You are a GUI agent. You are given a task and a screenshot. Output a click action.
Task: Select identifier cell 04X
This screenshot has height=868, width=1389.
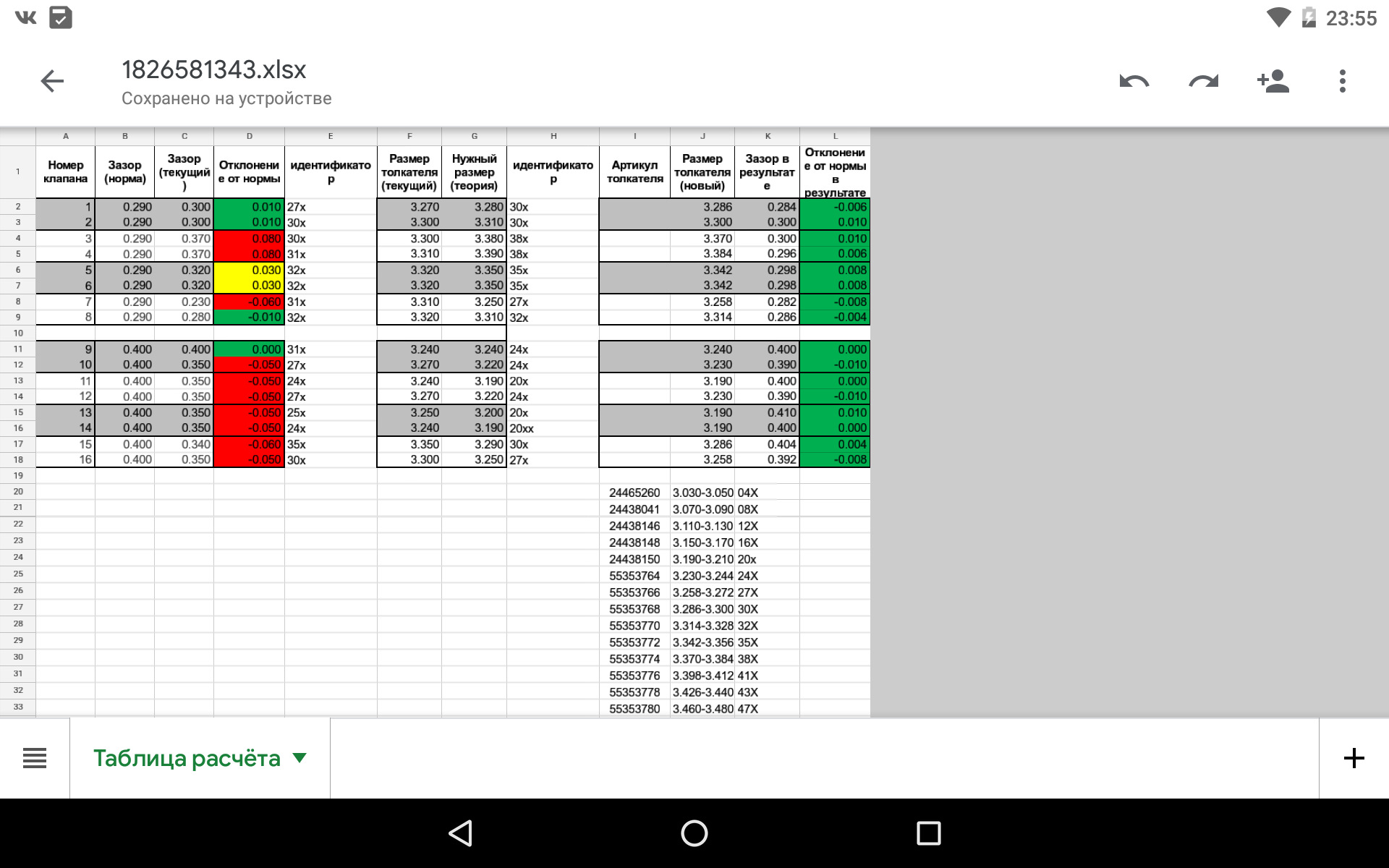point(768,493)
